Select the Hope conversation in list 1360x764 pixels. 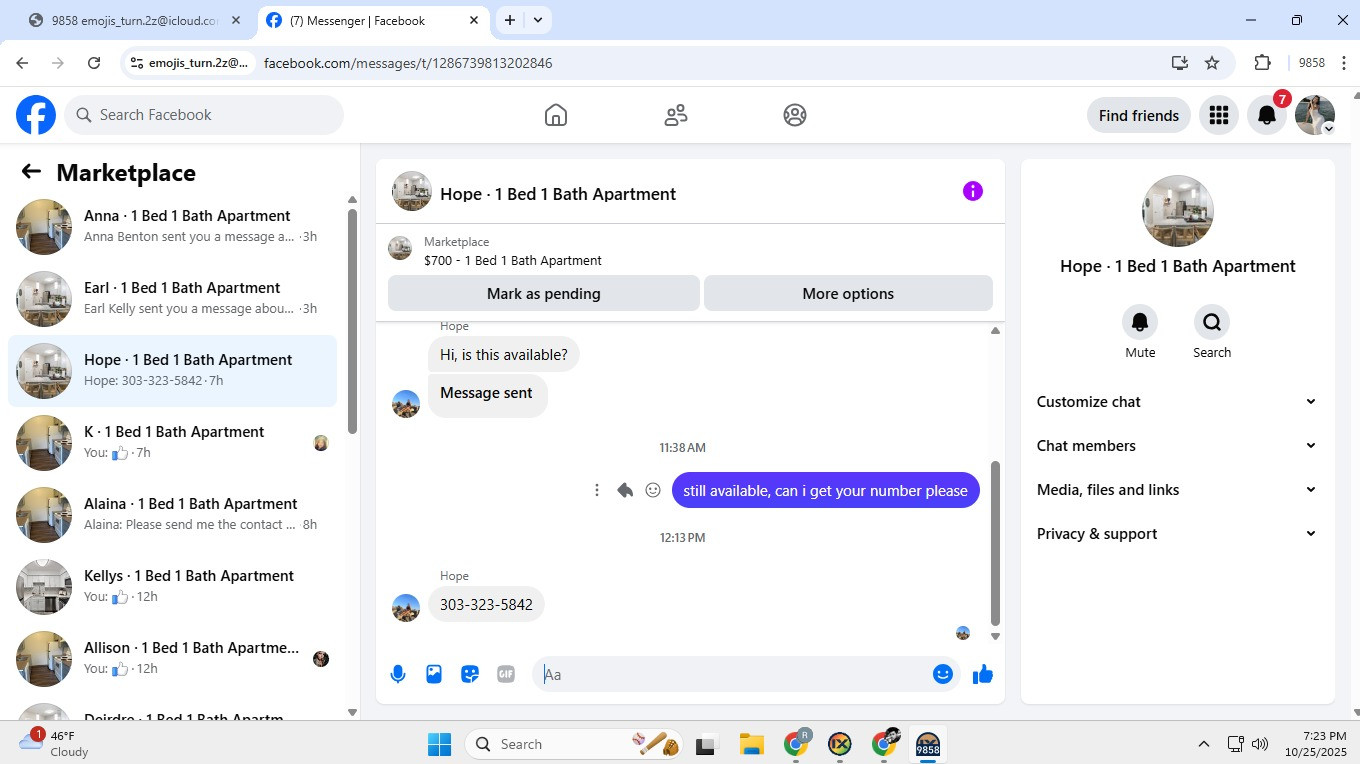tap(172, 371)
